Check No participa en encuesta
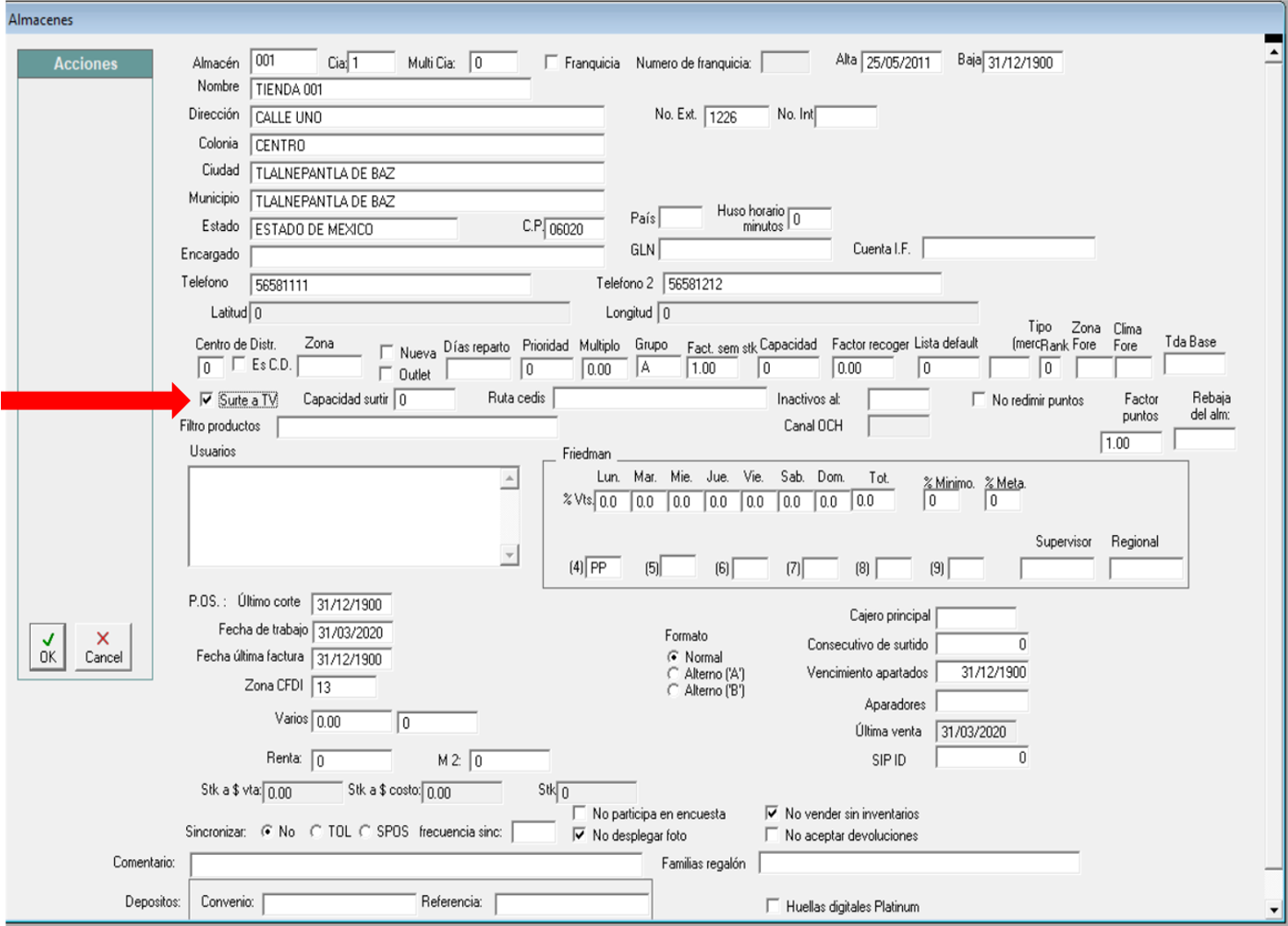This screenshot has width=1288, height=926. 579,813
